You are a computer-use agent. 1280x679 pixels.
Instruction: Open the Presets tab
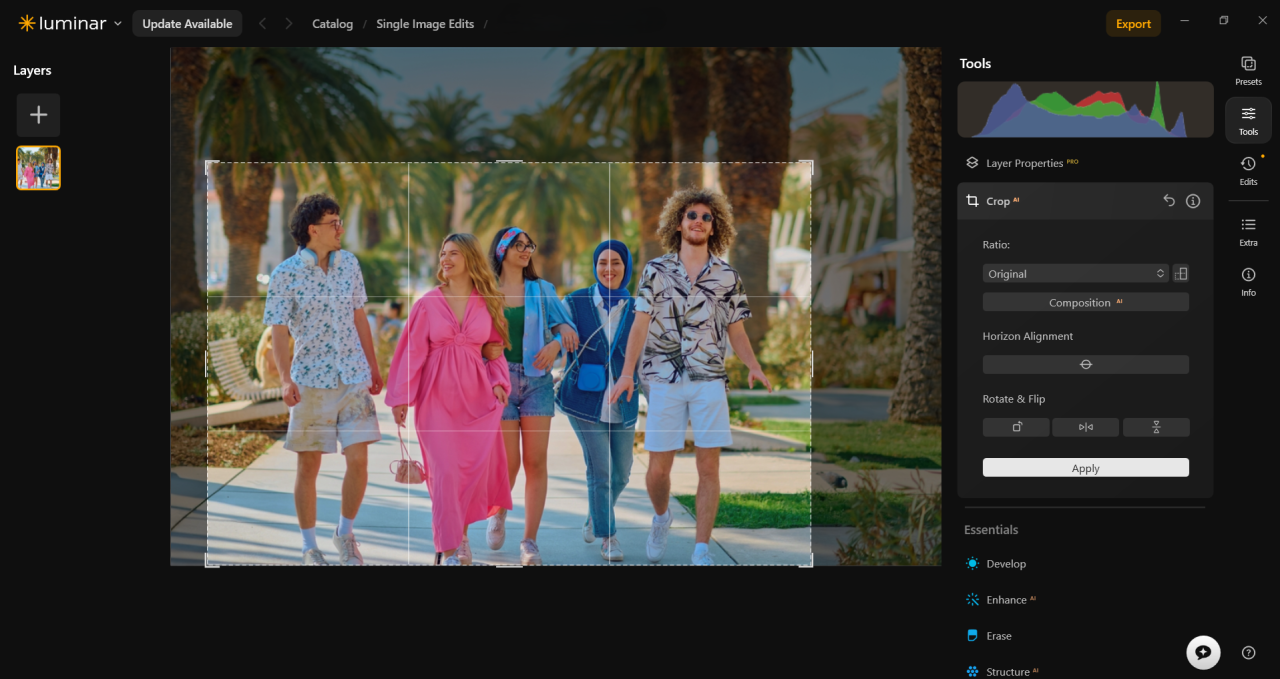1248,70
